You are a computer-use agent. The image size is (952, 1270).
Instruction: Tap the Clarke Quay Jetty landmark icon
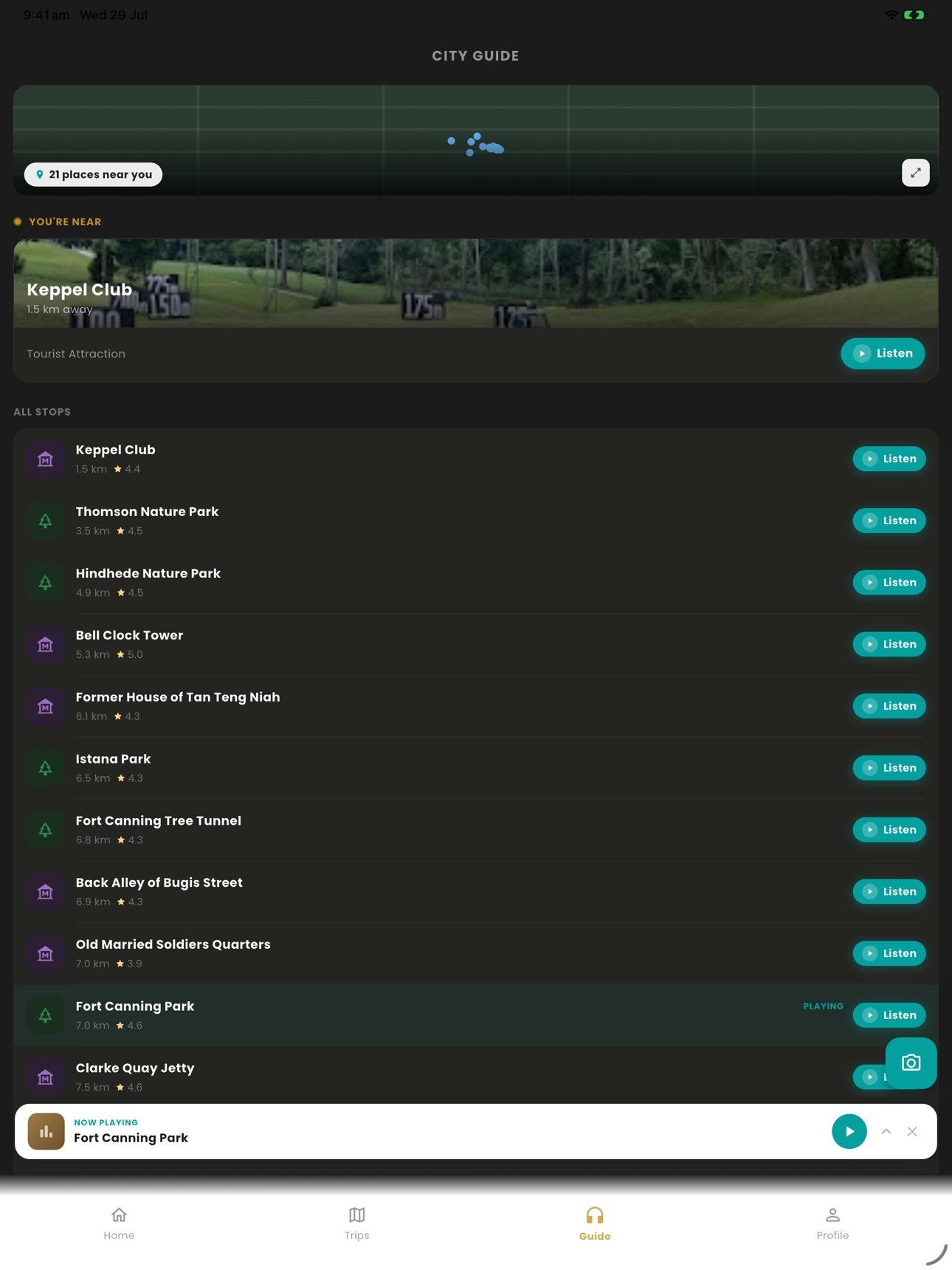tap(46, 1077)
